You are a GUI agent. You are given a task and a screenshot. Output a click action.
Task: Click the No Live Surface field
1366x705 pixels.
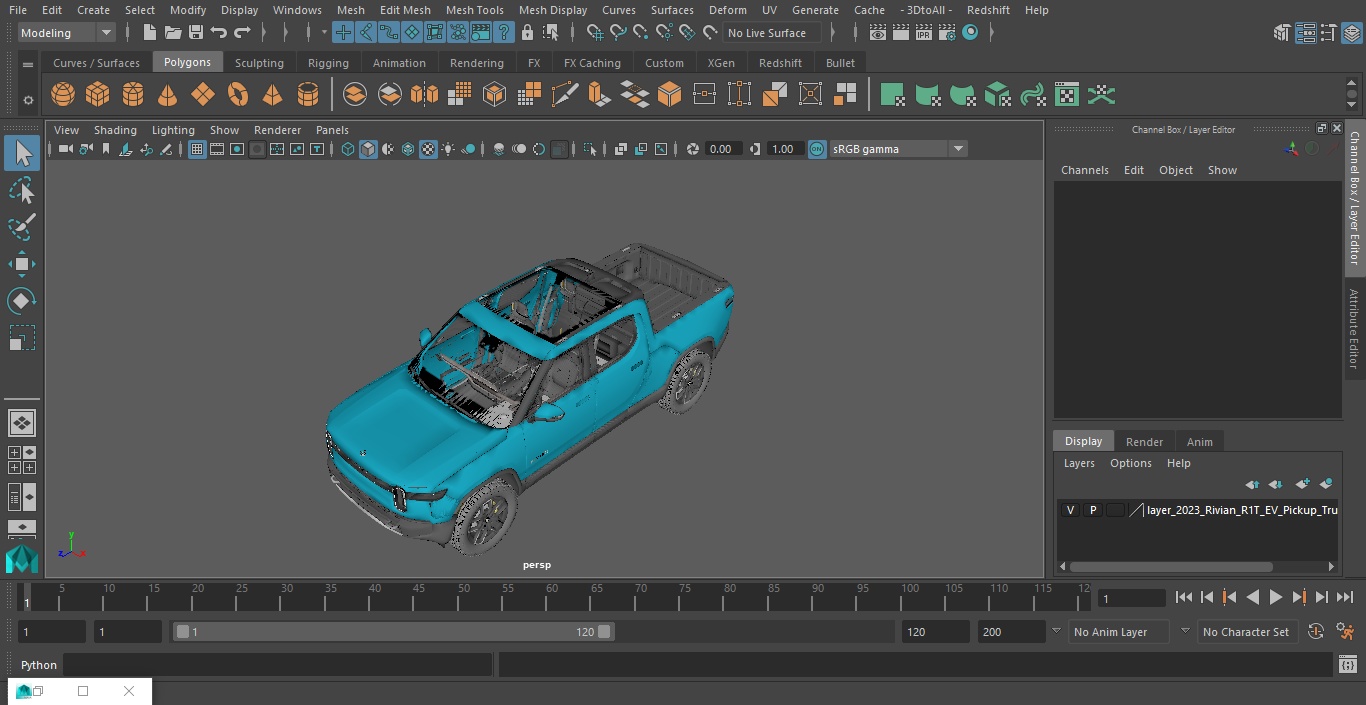772,33
